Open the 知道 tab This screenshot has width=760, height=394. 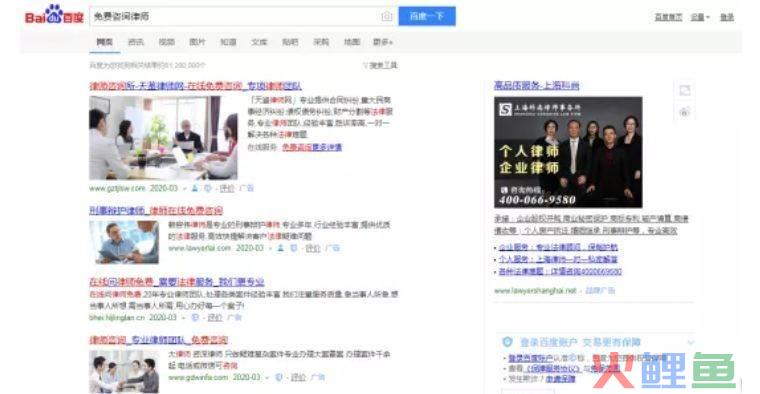tap(228, 42)
